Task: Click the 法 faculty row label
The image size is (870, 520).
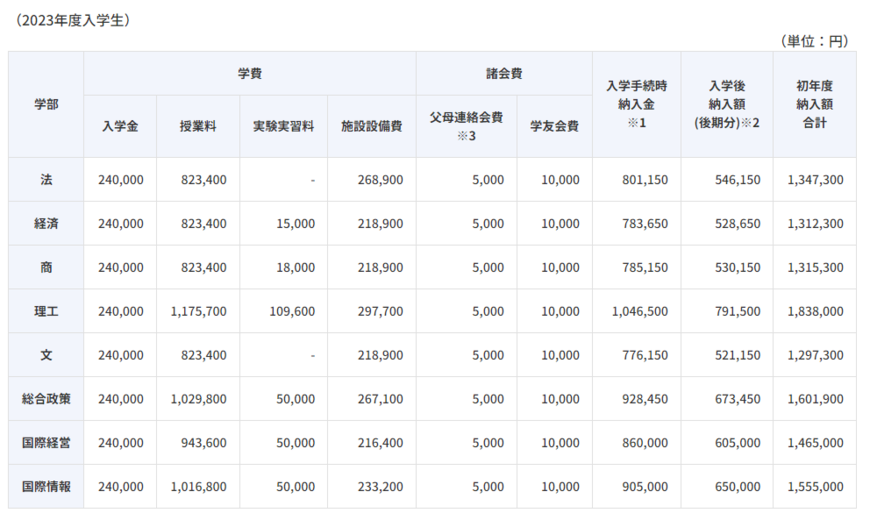Action: 46,180
